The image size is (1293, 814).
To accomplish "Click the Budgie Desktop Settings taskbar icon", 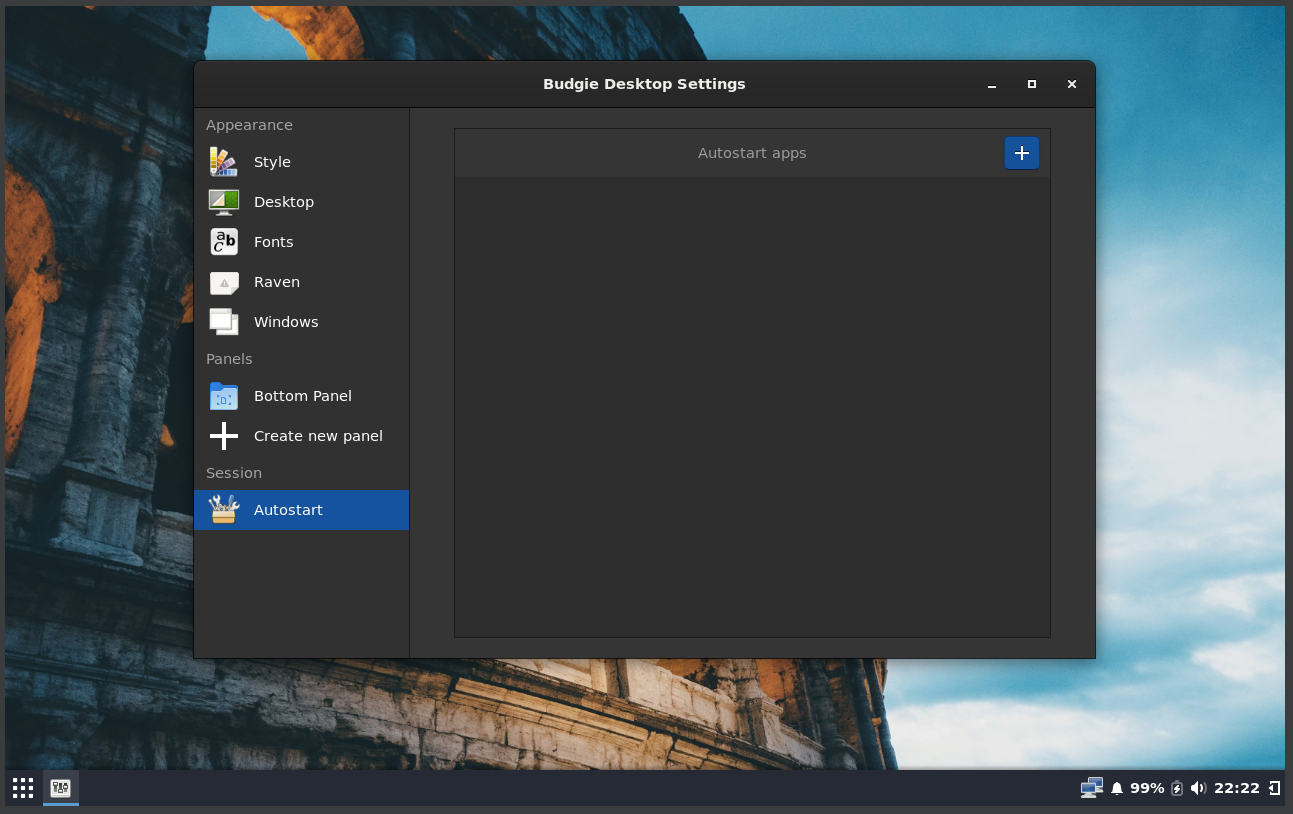I will point(60,788).
